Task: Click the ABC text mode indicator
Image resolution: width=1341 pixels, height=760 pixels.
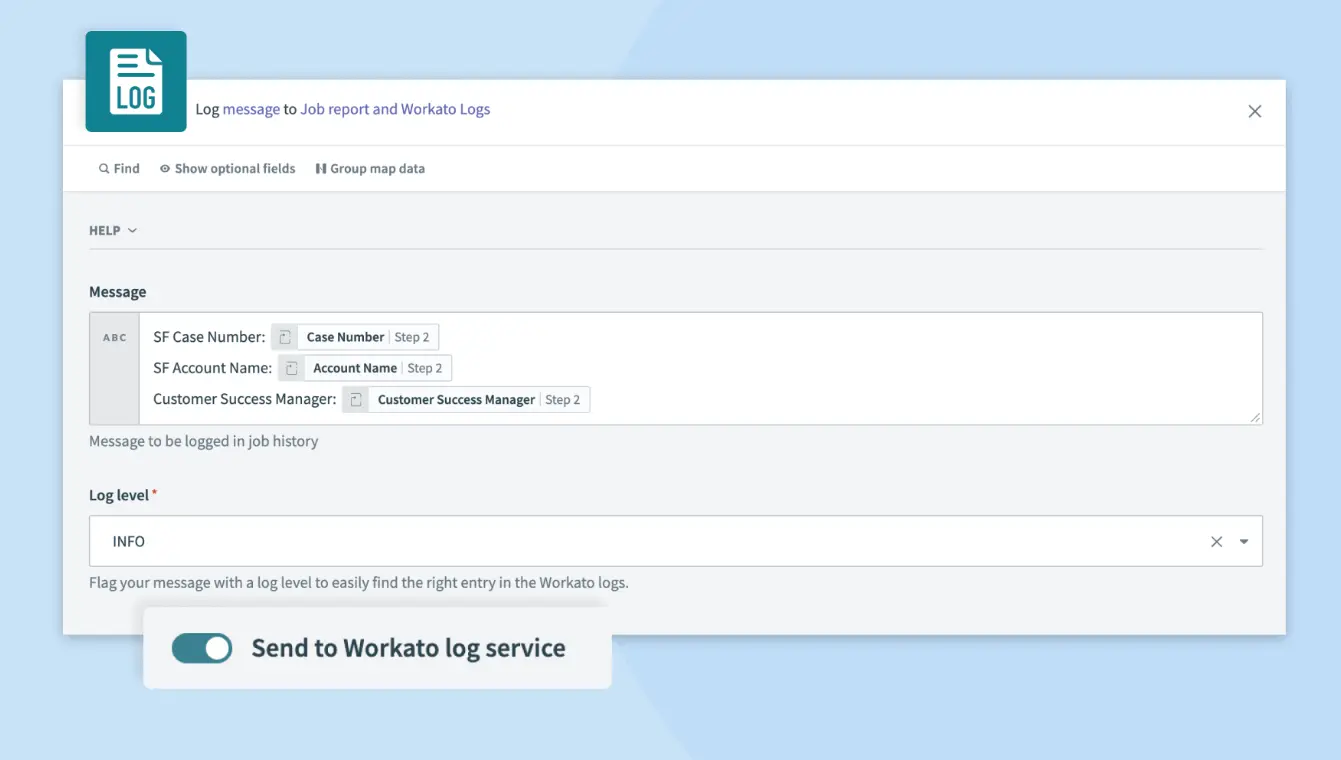Action: pos(115,338)
